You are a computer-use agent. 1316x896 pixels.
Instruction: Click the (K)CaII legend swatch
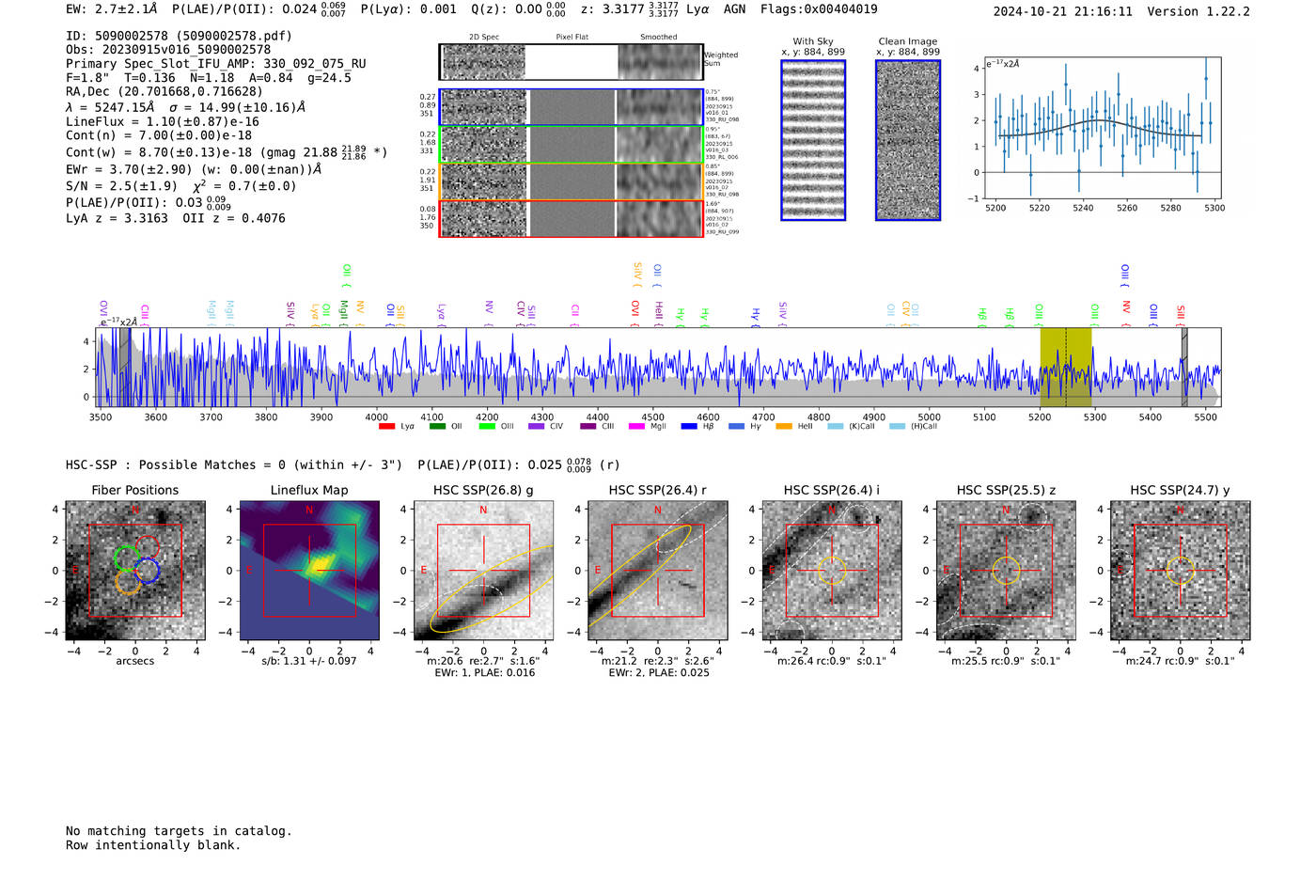coord(836,427)
